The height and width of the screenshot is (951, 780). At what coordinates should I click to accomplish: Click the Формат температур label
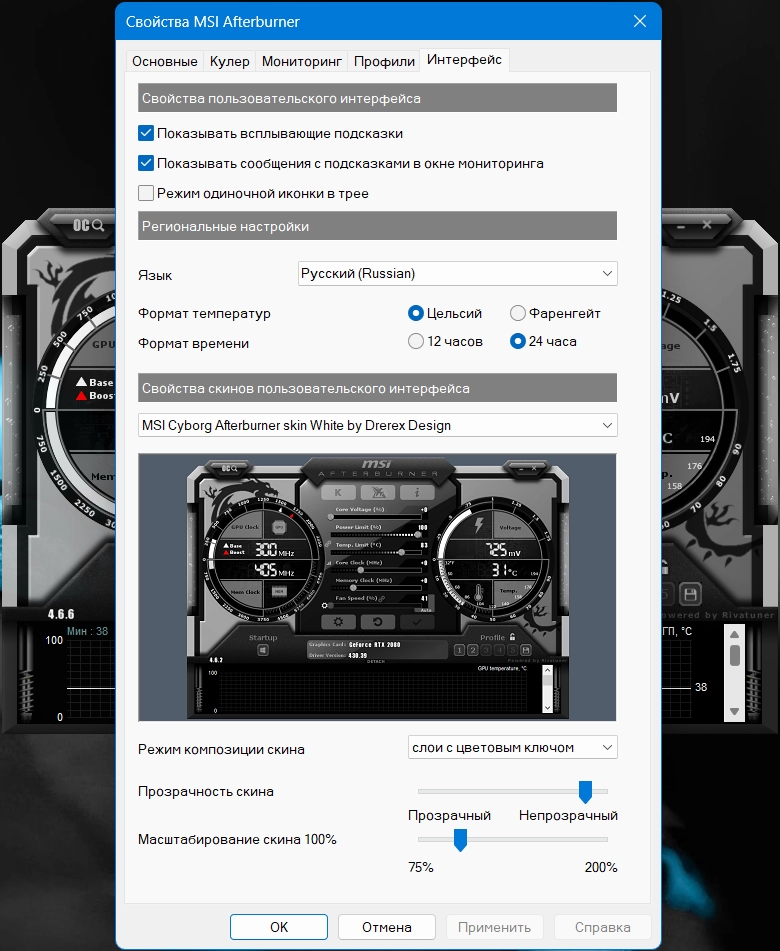coord(204,314)
